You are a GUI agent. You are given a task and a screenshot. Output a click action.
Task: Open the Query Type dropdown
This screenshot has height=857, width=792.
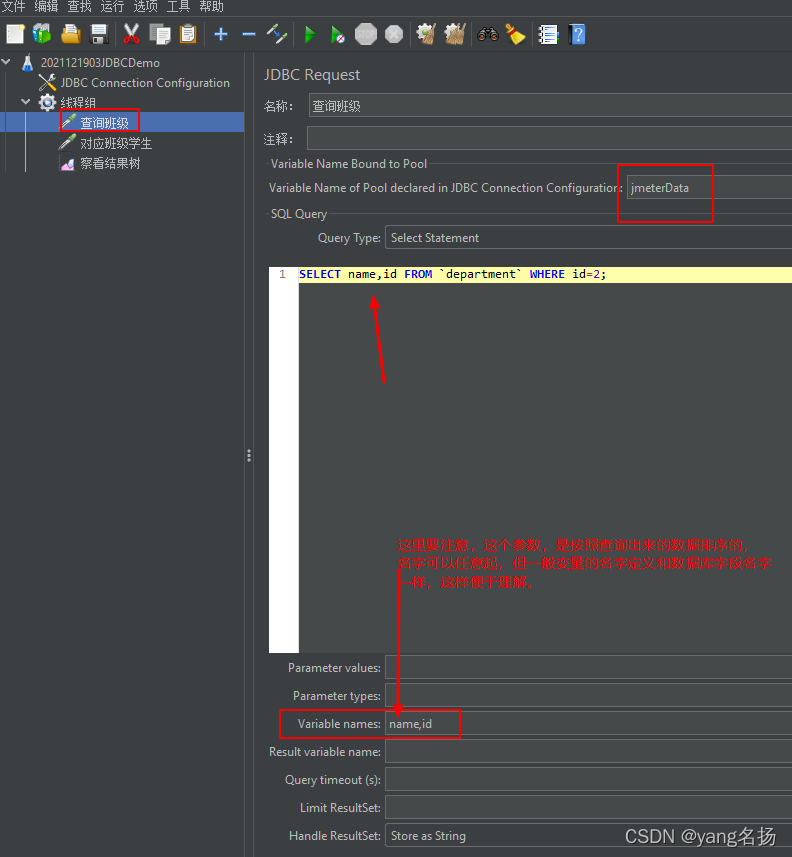tap(588, 238)
